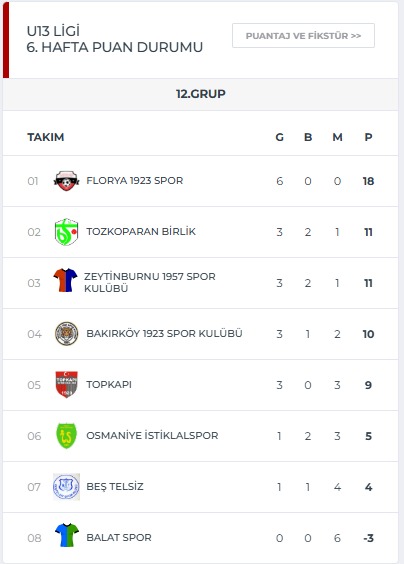Click the P points column header
Viewport: 404px width, 564px height.
point(368,137)
